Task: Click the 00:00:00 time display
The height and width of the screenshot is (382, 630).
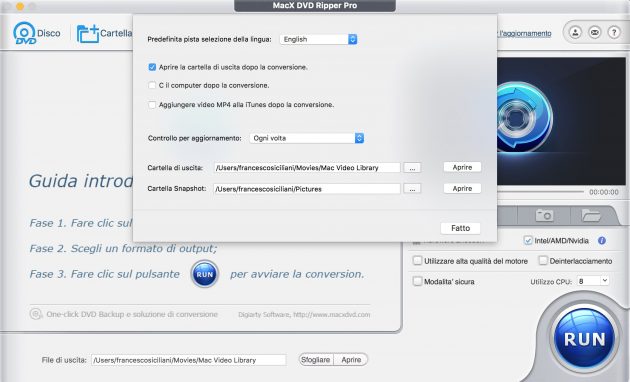Action: [604, 192]
